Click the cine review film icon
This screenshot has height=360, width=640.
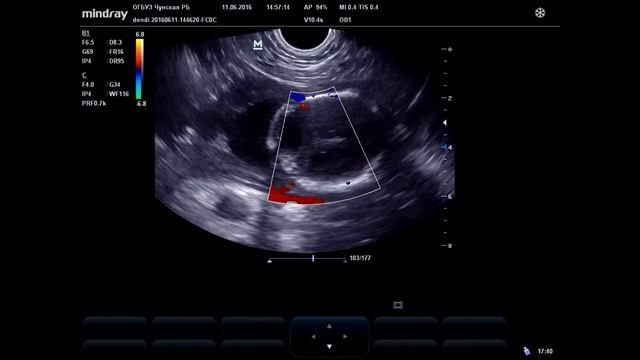point(398,305)
